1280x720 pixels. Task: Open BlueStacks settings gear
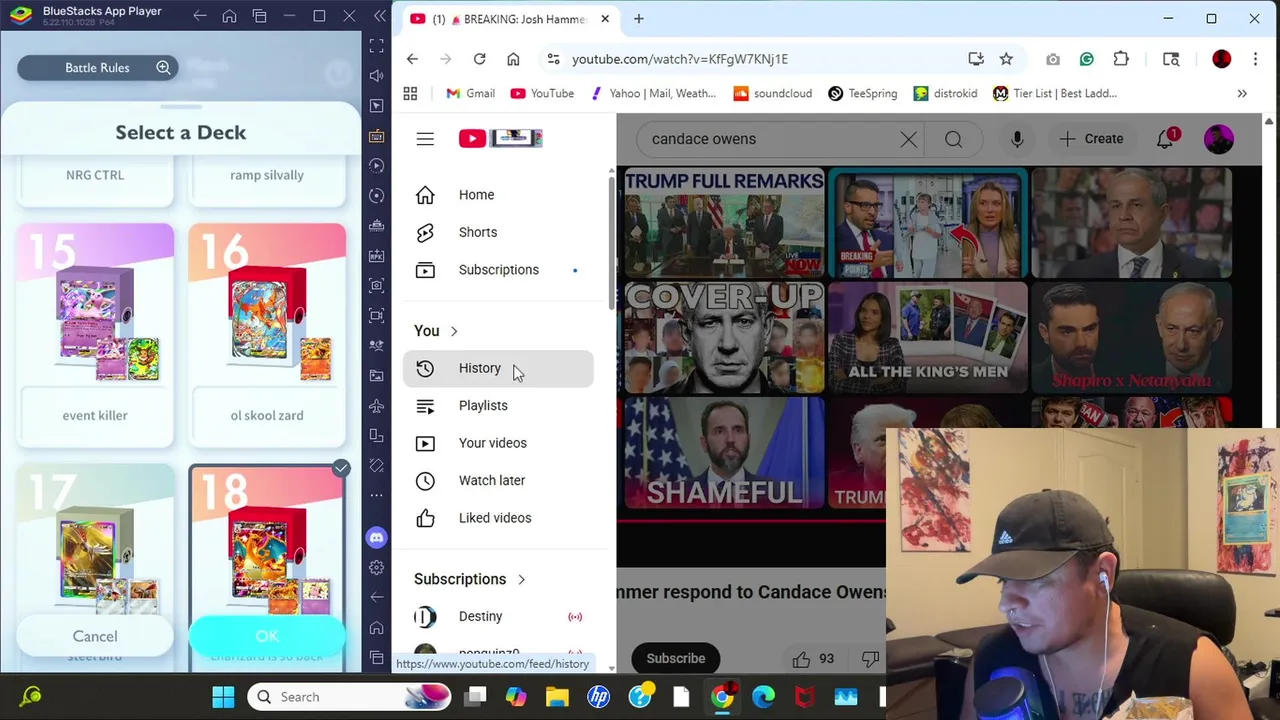click(376, 567)
